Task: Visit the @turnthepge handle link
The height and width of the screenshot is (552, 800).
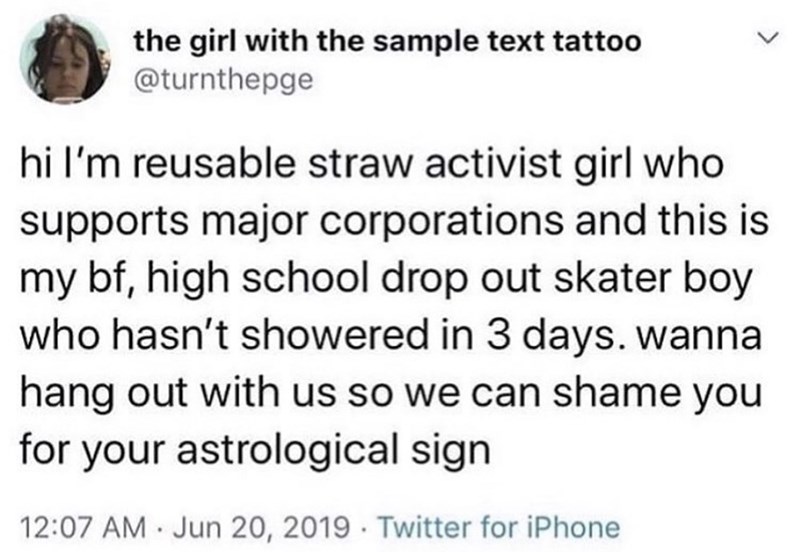Action: (x=224, y=80)
